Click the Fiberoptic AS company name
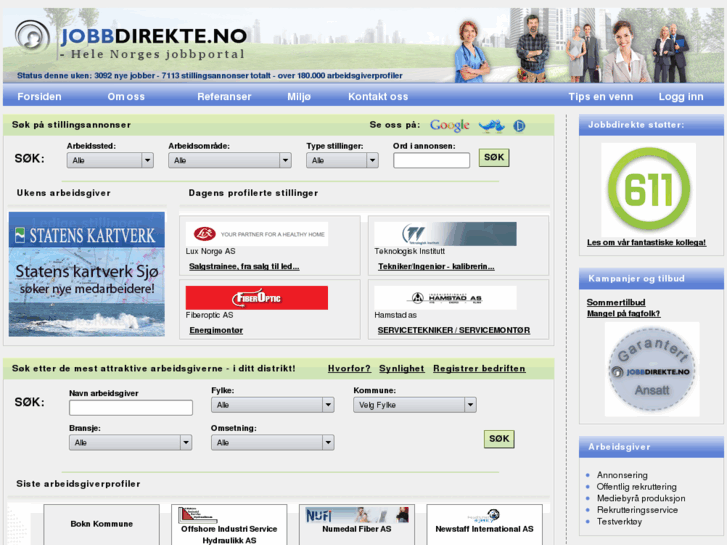727x545 pixels. pyautogui.click(x=210, y=315)
